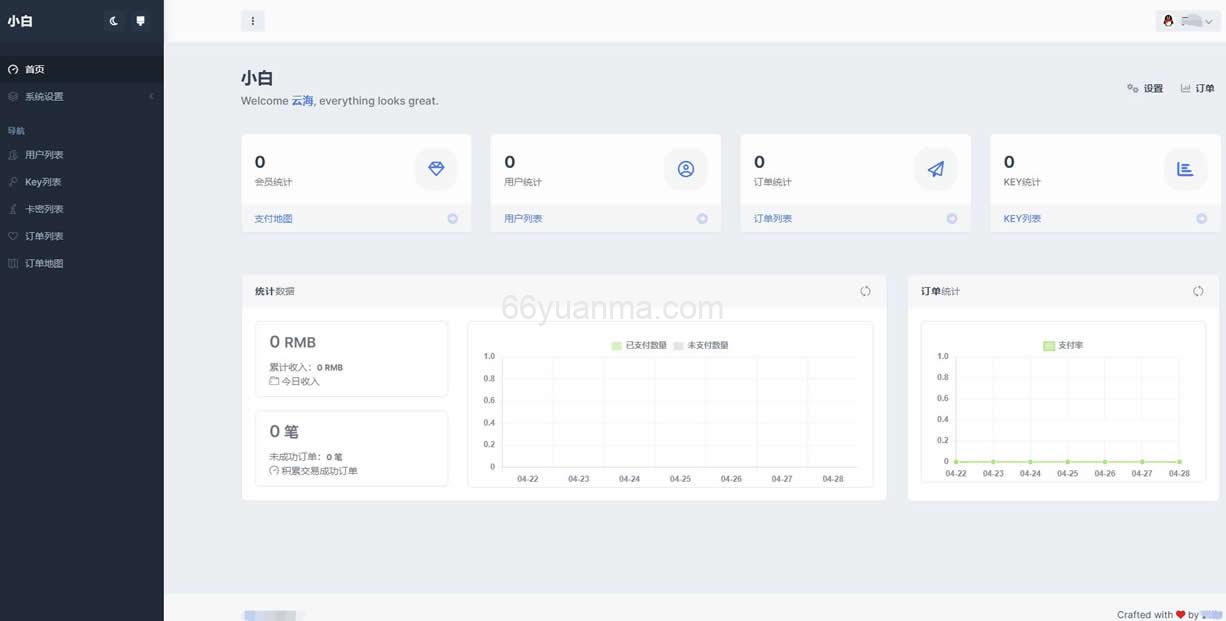Open 订单地图 in the sidebar

(x=44, y=264)
